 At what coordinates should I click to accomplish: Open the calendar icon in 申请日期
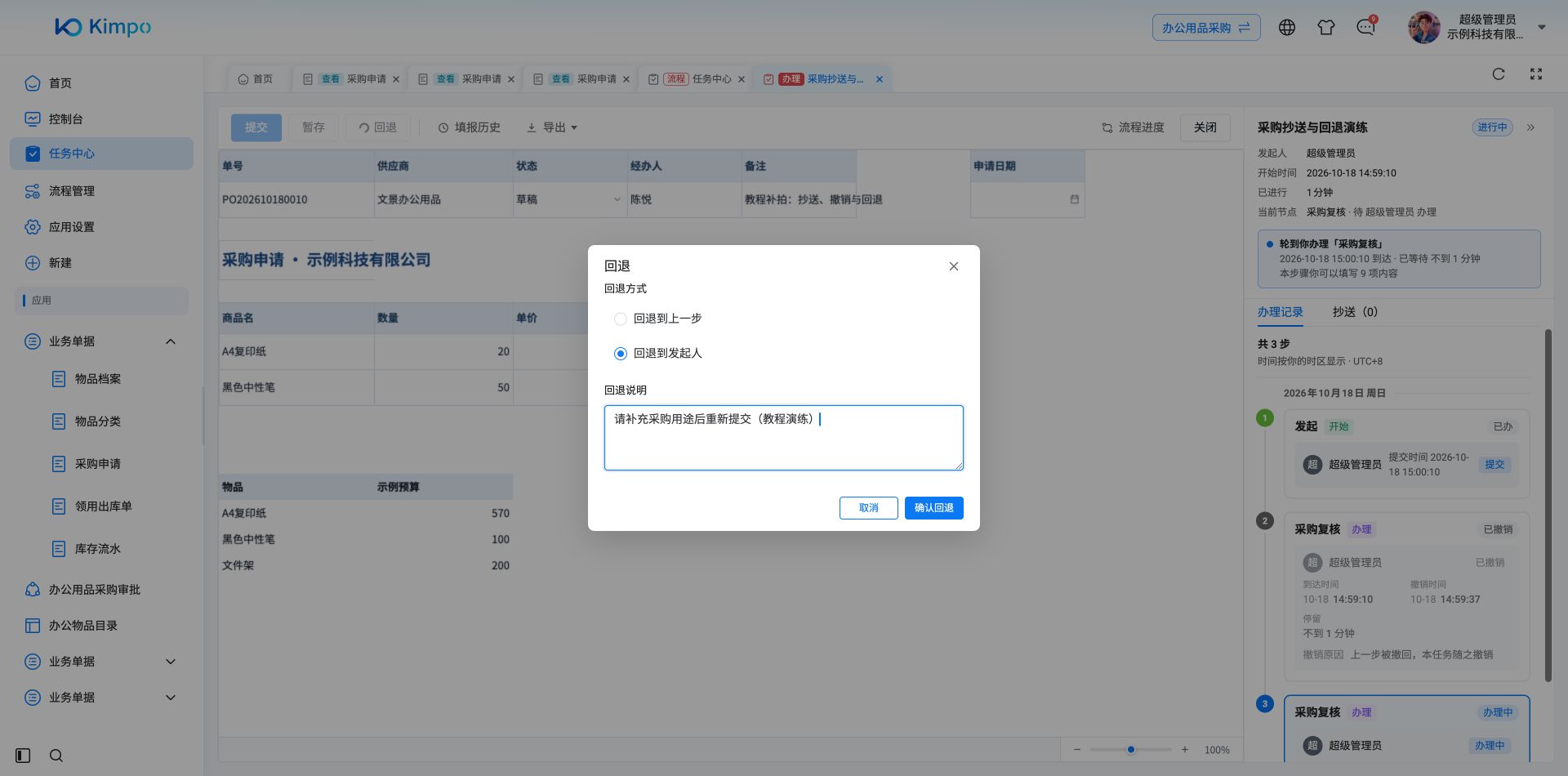(1075, 199)
